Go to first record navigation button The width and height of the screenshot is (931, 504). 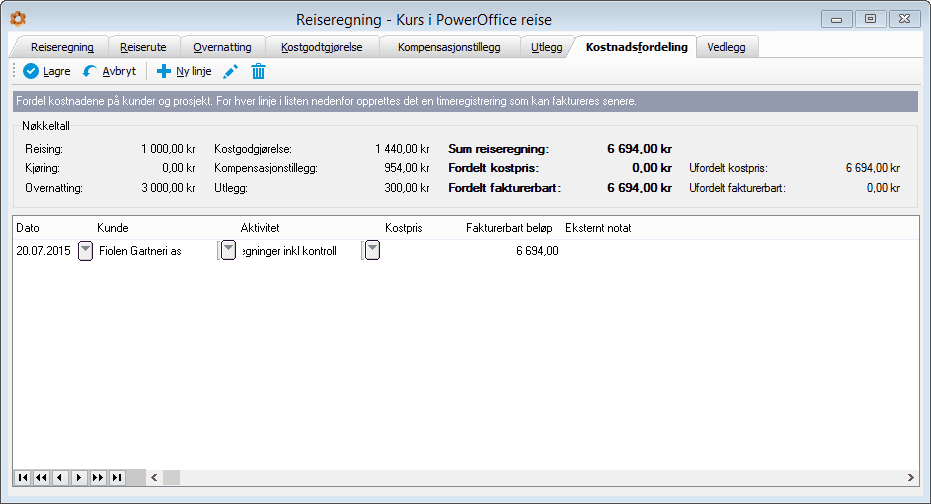pyautogui.click(x=23, y=477)
